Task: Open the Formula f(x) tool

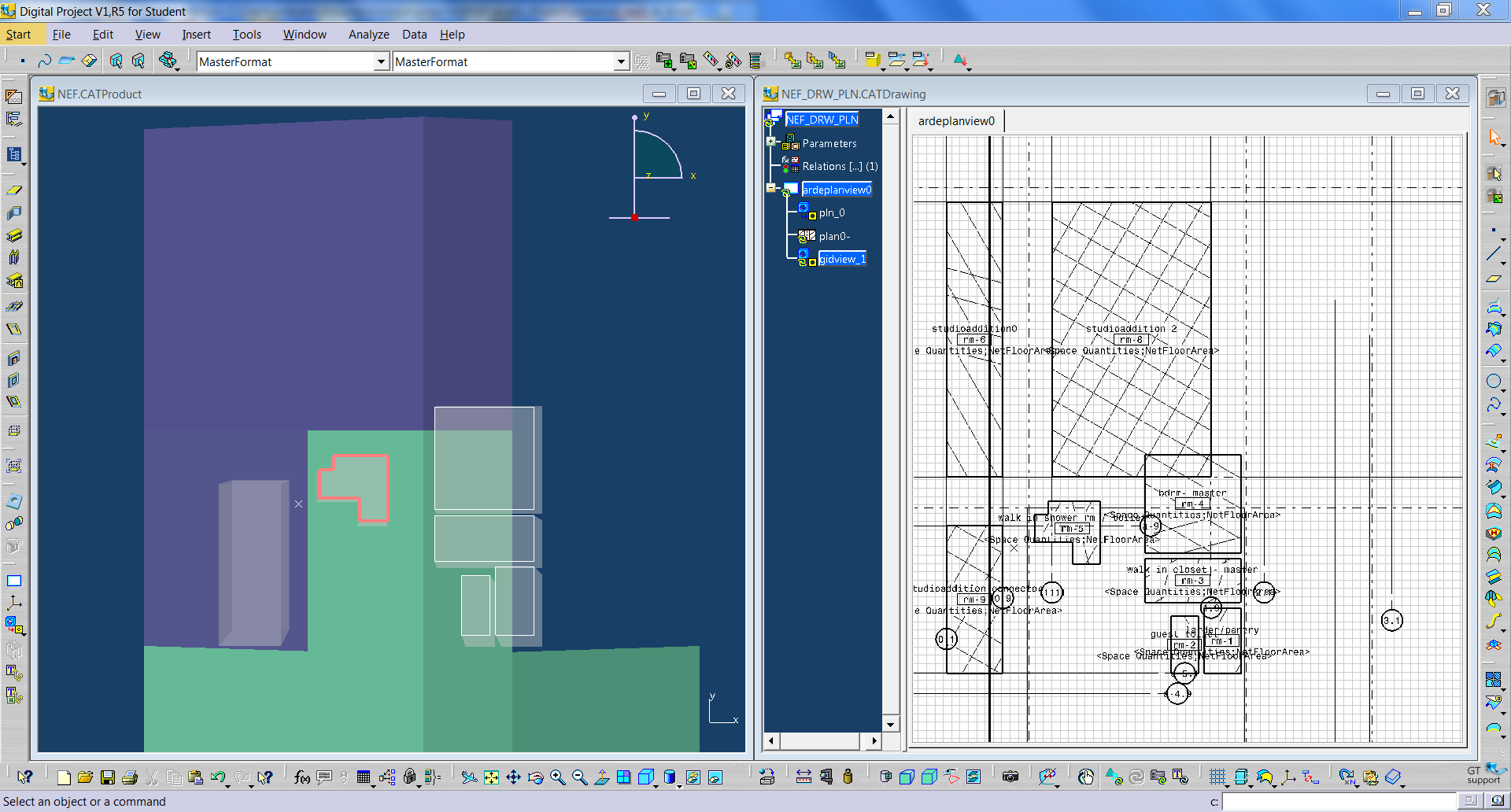Action: click(301, 777)
